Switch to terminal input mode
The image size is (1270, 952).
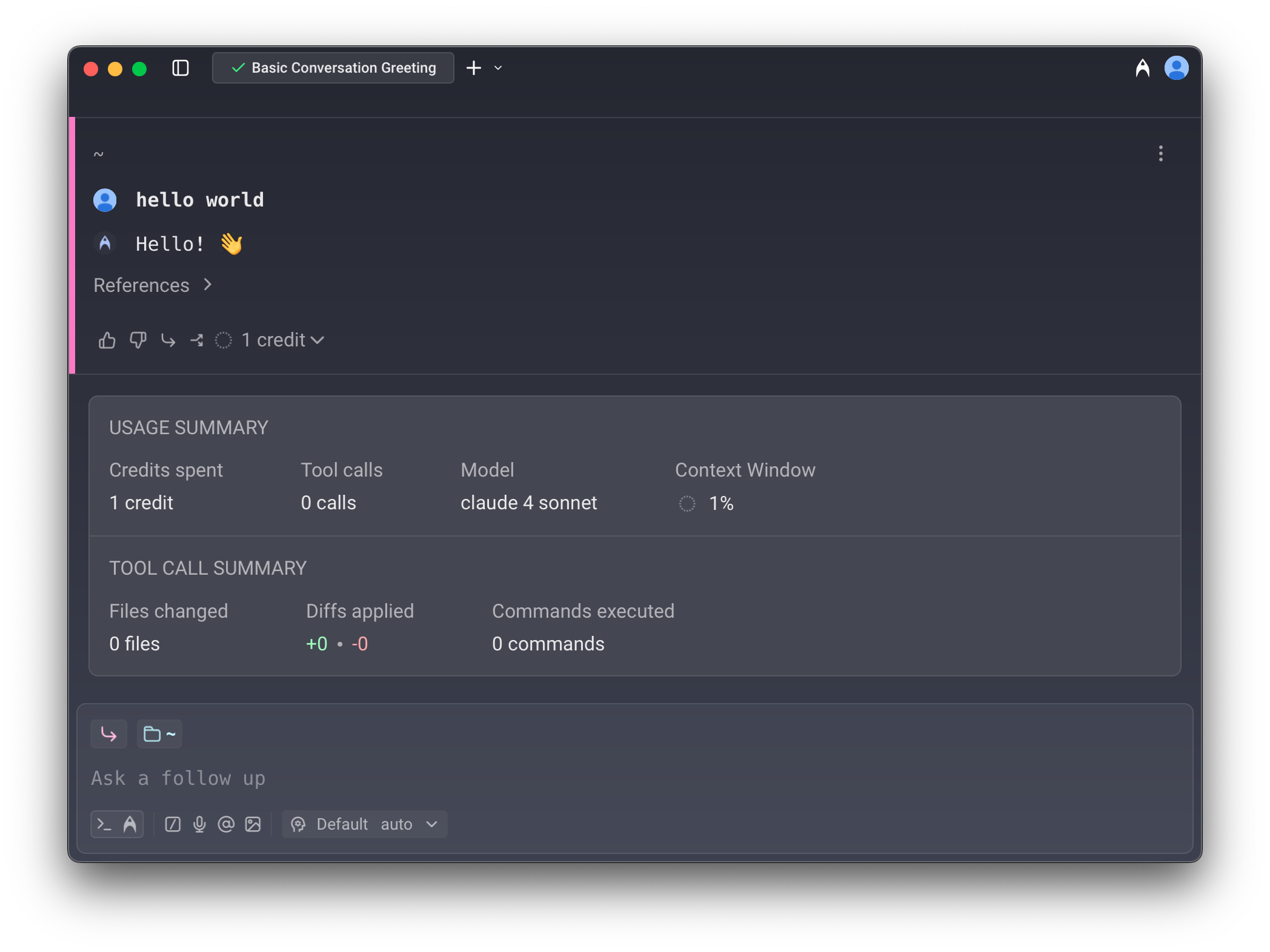pyautogui.click(x=104, y=824)
